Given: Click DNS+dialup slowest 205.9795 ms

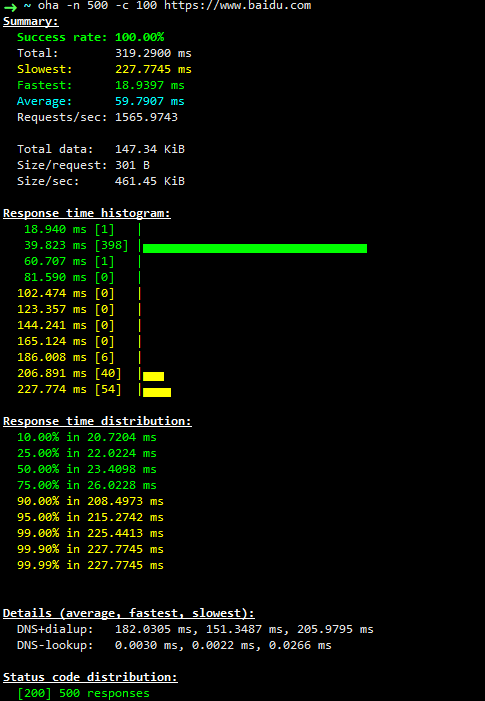Looking at the screenshot, I should coord(335,629).
